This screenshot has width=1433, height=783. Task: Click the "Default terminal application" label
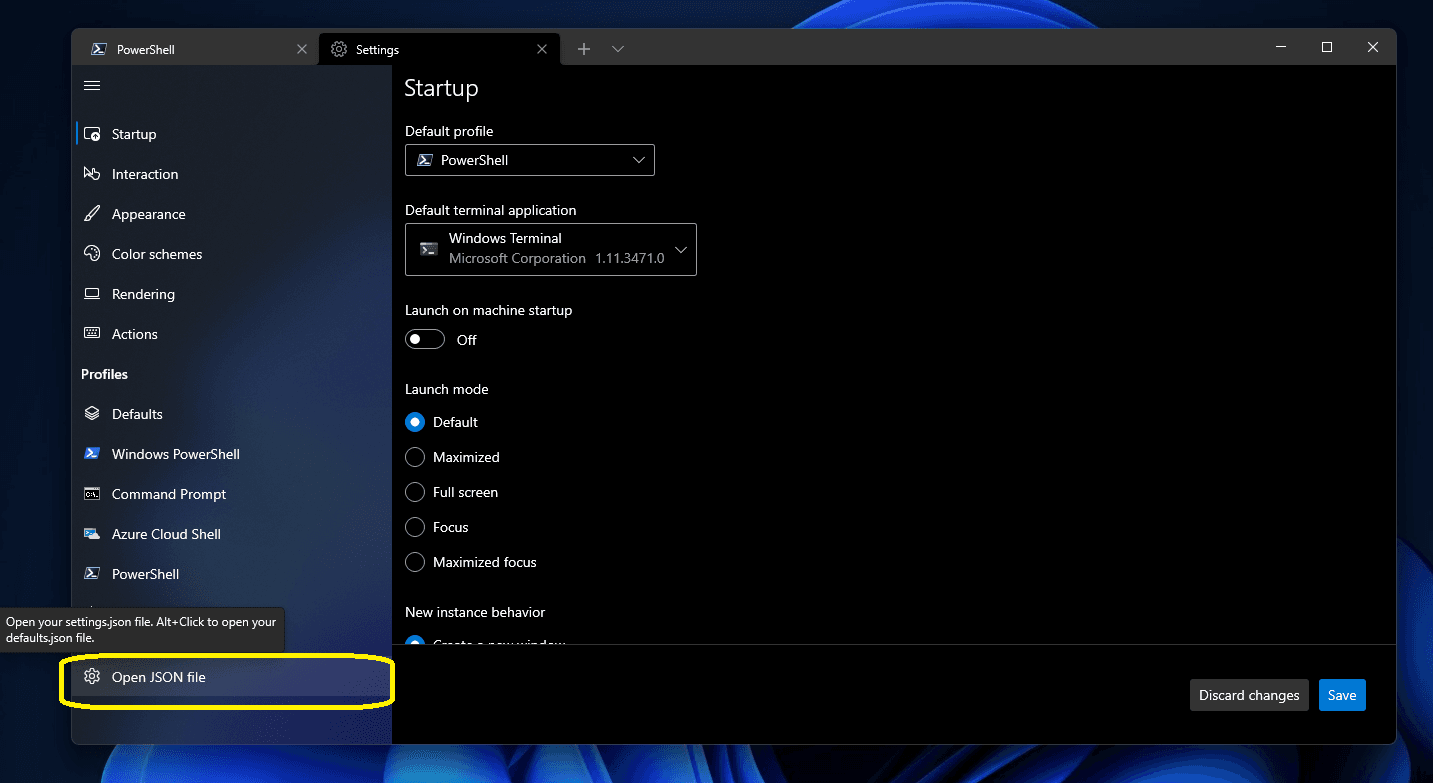click(x=491, y=210)
